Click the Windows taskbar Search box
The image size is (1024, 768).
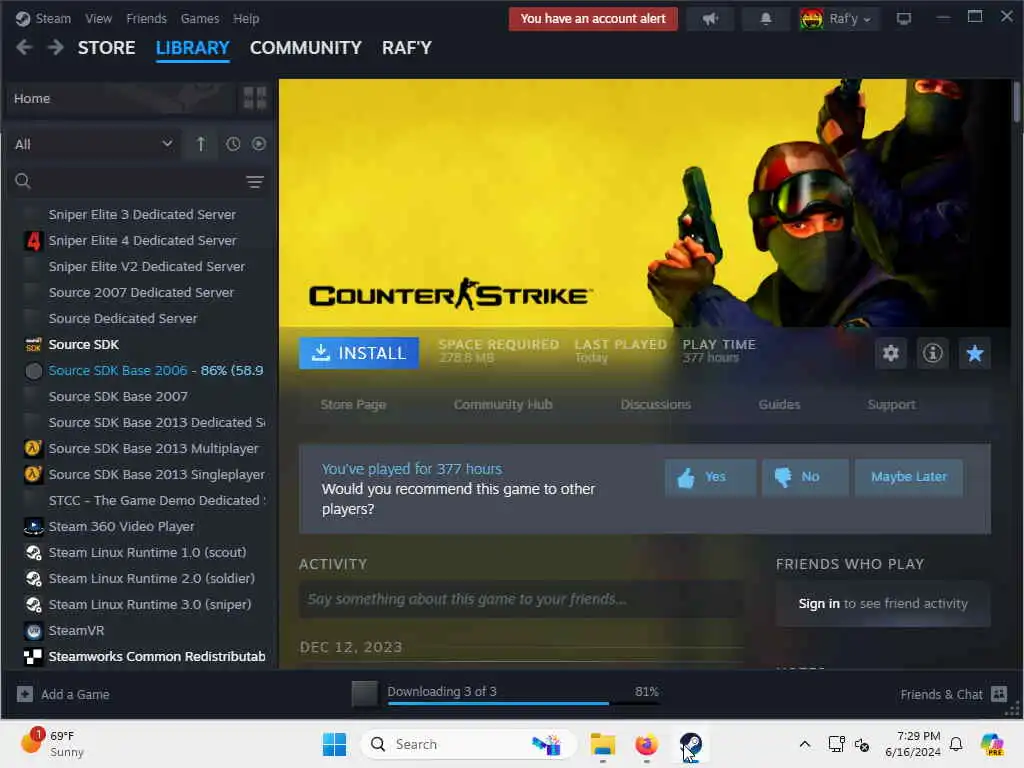click(468, 744)
